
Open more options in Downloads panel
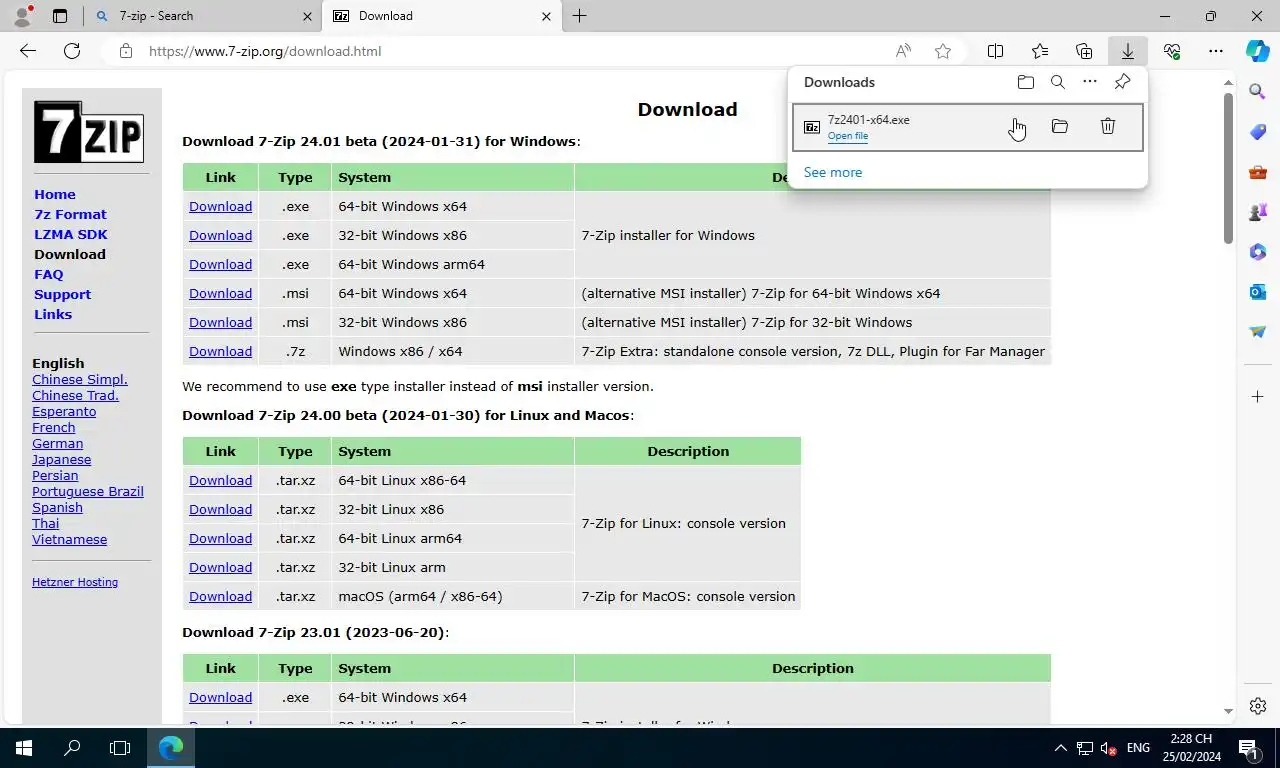[1090, 82]
